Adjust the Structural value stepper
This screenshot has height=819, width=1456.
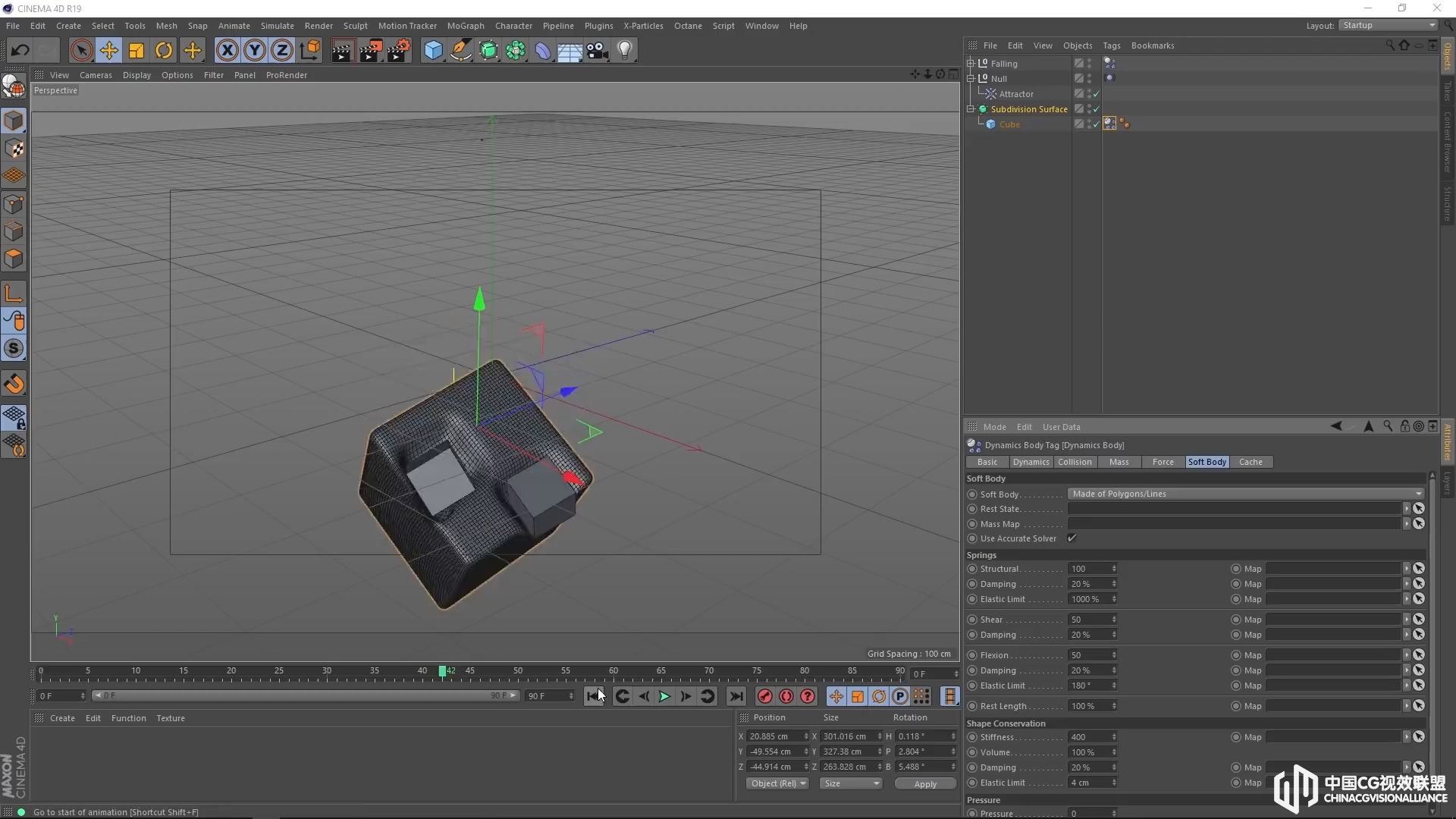[x=1114, y=569]
